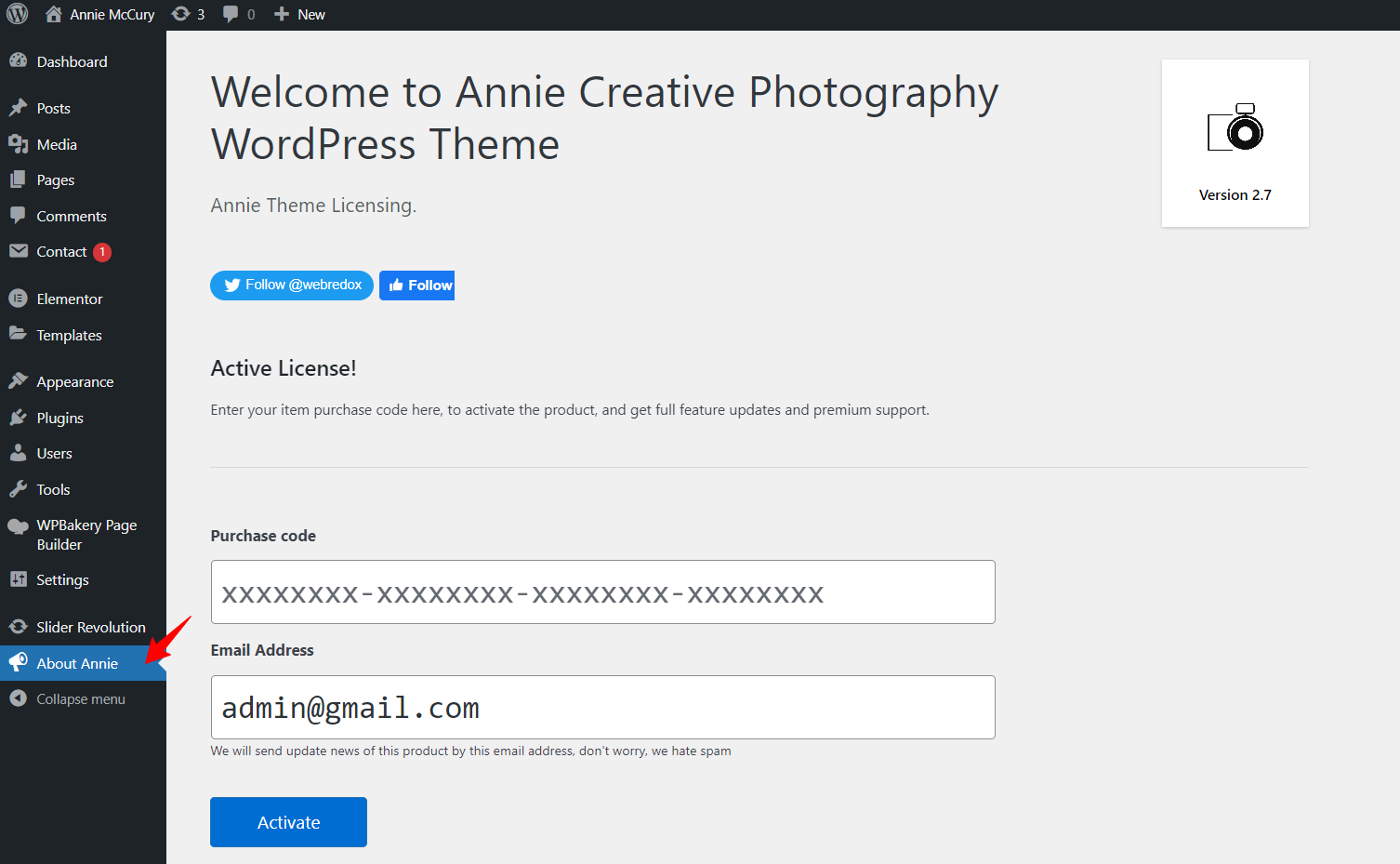Click the plus icon beside New

click(x=282, y=14)
